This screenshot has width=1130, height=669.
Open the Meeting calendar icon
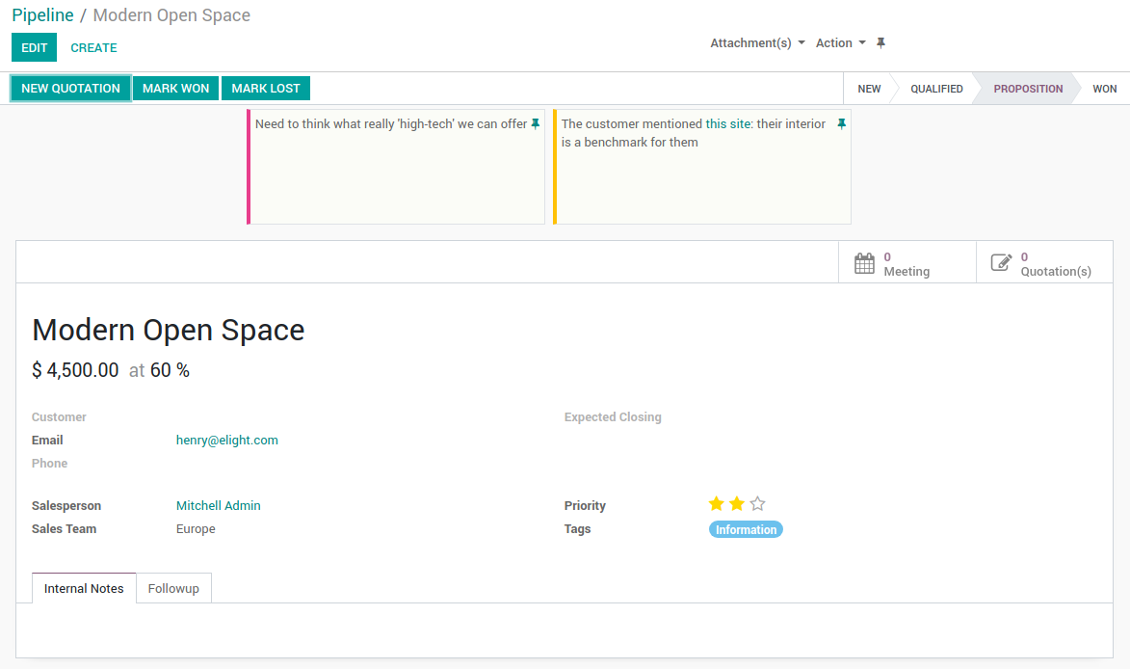(864, 263)
